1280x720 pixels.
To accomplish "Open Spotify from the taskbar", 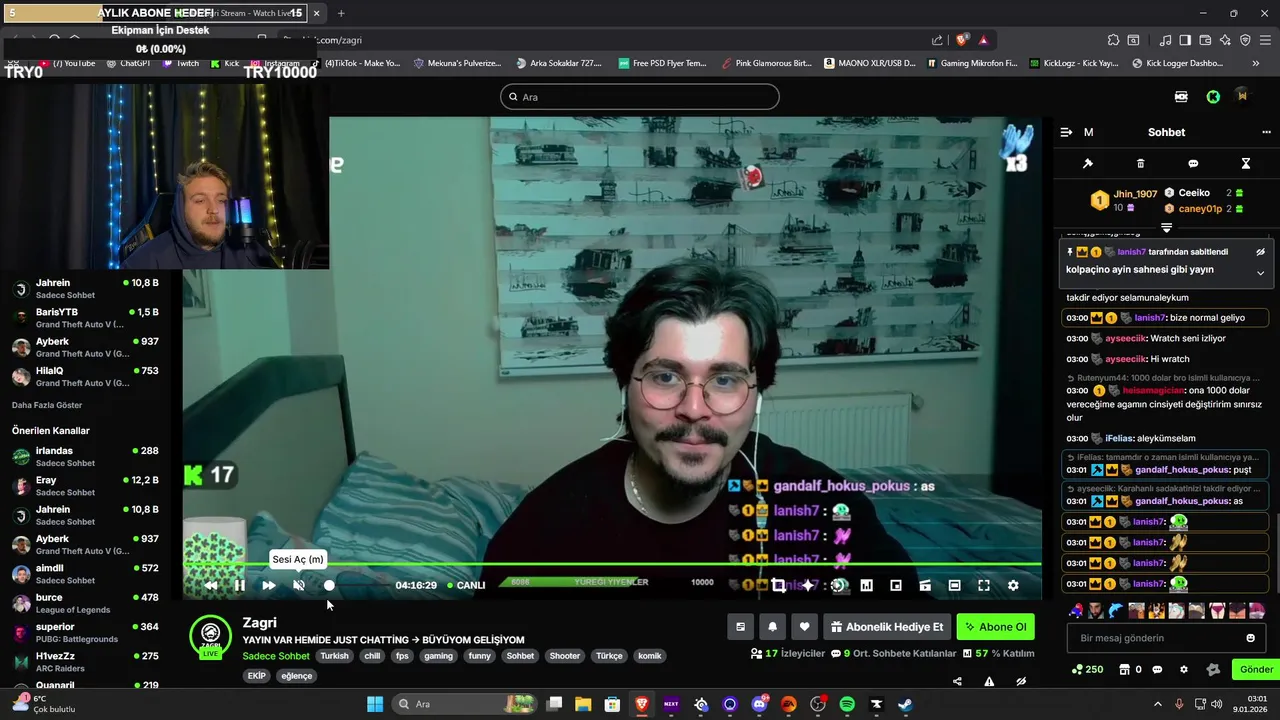I will (847, 704).
